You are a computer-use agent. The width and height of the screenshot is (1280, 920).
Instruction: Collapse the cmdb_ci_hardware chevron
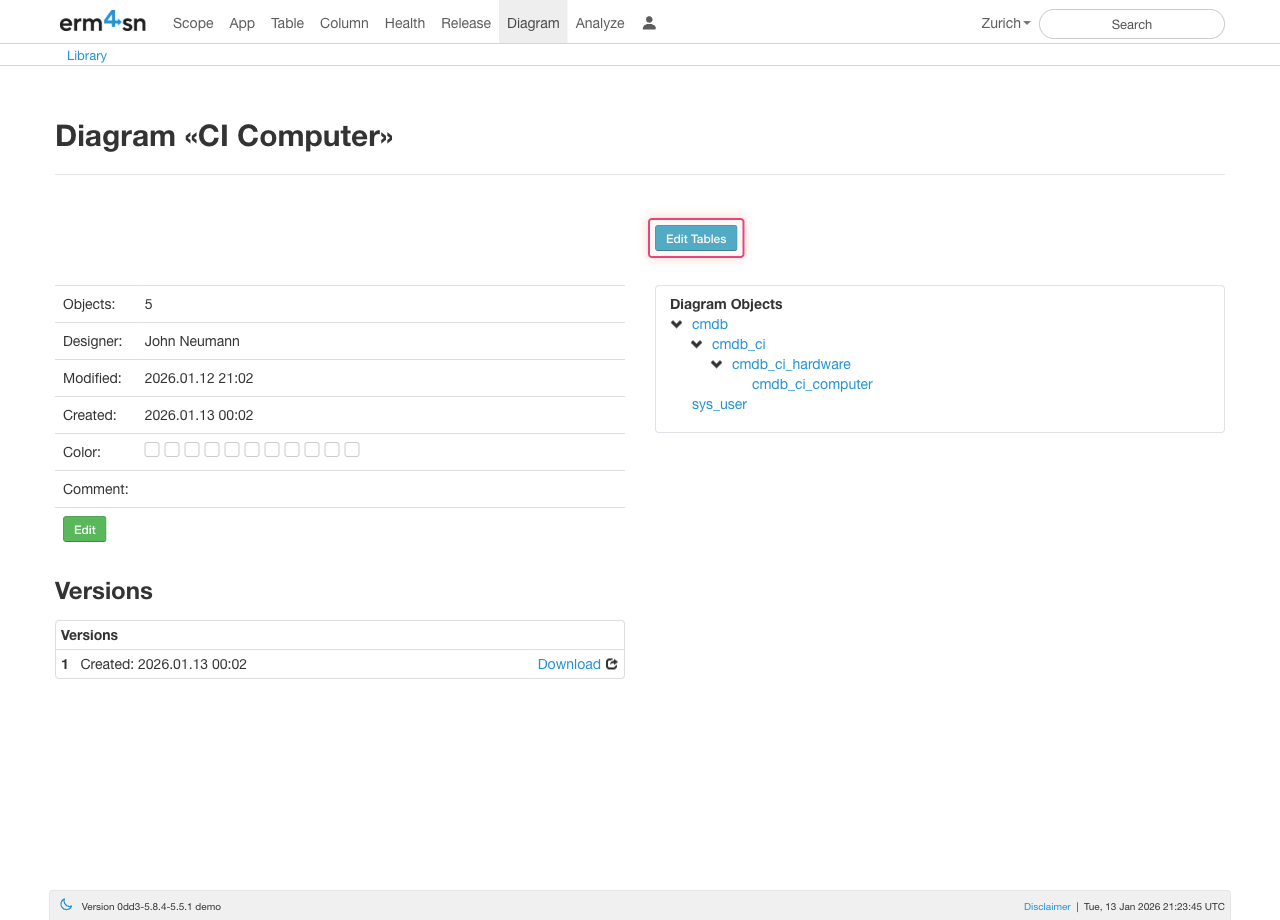tap(717, 364)
